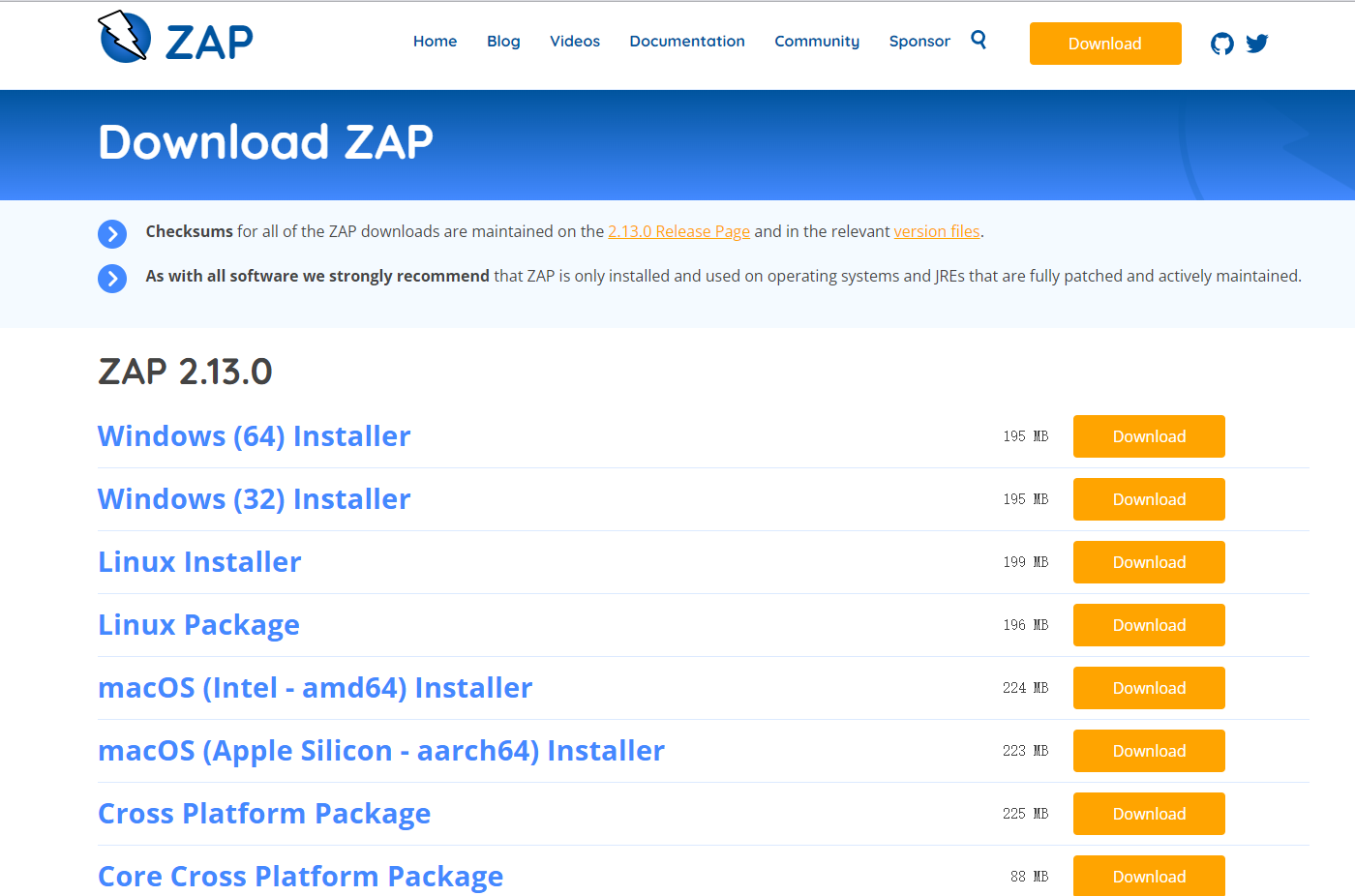Screen dimensions: 1355x896
Task: Download the Core Cross Platform Package
Action: [x=1149, y=876]
